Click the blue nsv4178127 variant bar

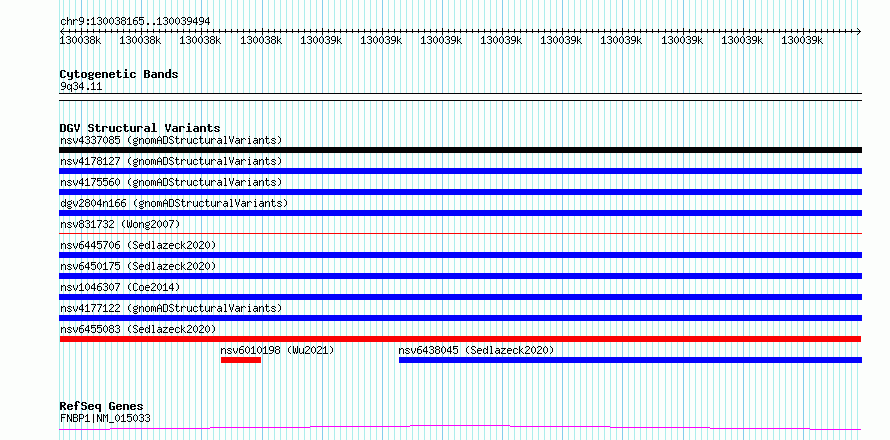460,171
